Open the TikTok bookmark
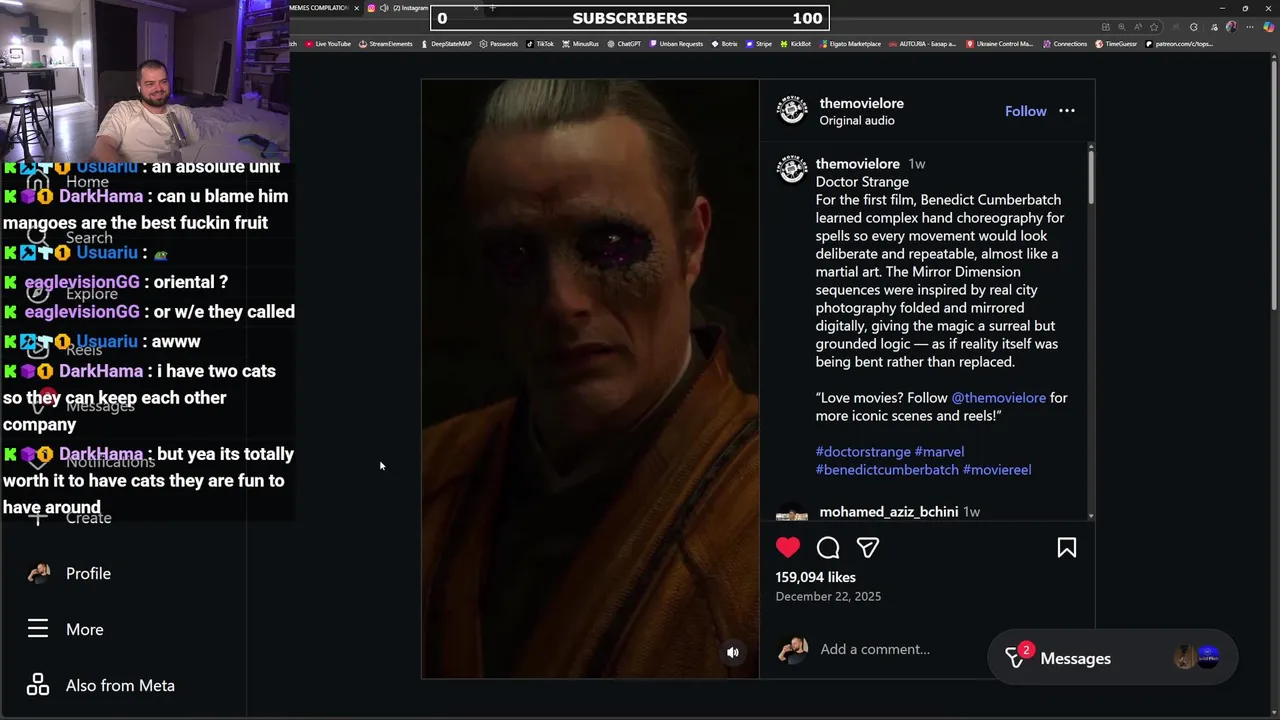 pyautogui.click(x=540, y=44)
